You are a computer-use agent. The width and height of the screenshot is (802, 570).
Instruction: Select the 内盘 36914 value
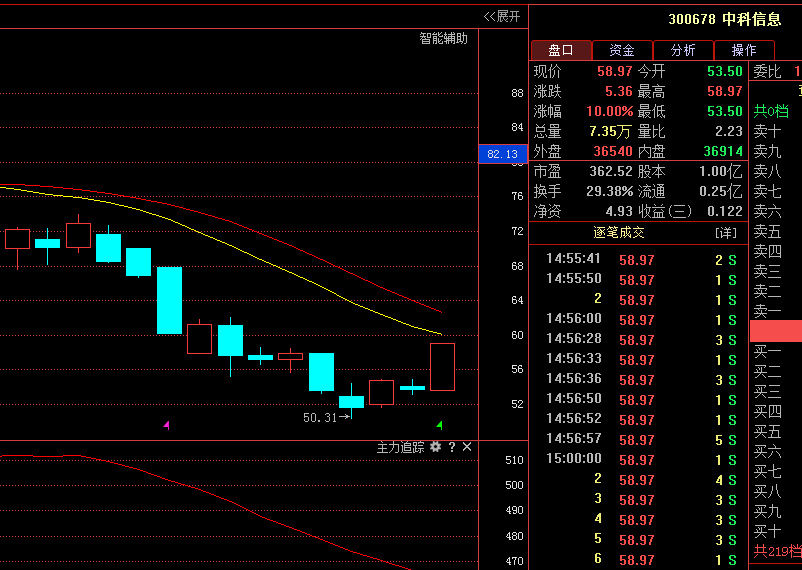point(723,151)
